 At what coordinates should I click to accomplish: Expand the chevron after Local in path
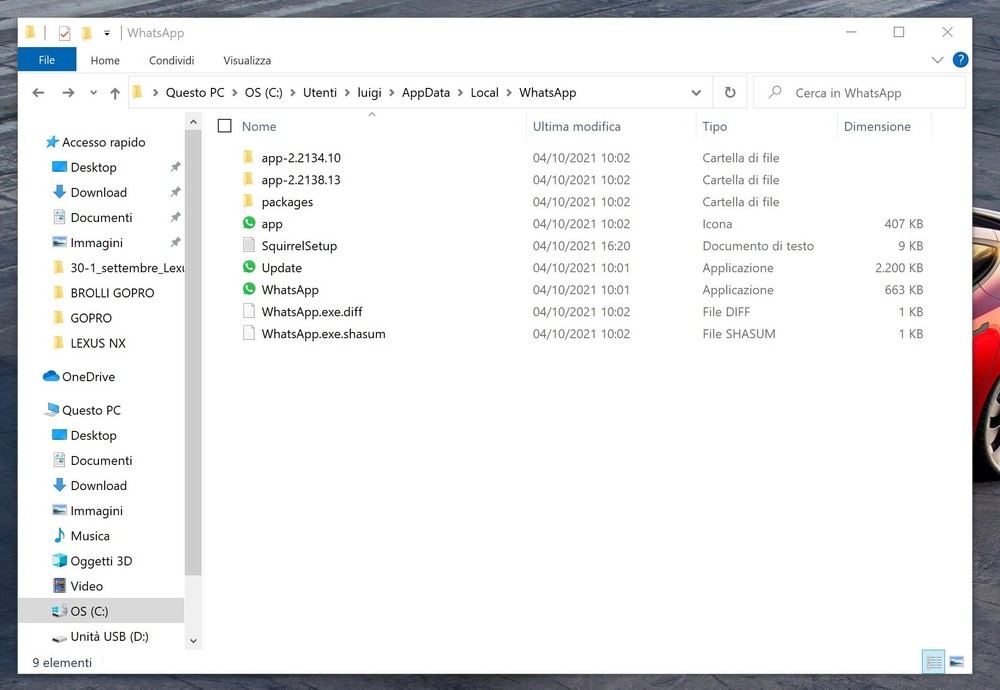[509, 93]
